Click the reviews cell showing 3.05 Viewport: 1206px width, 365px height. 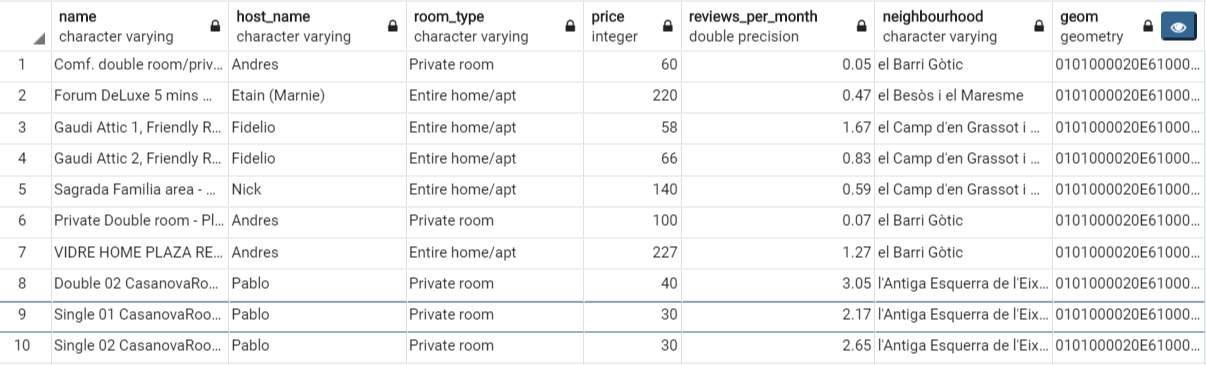(x=779, y=283)
